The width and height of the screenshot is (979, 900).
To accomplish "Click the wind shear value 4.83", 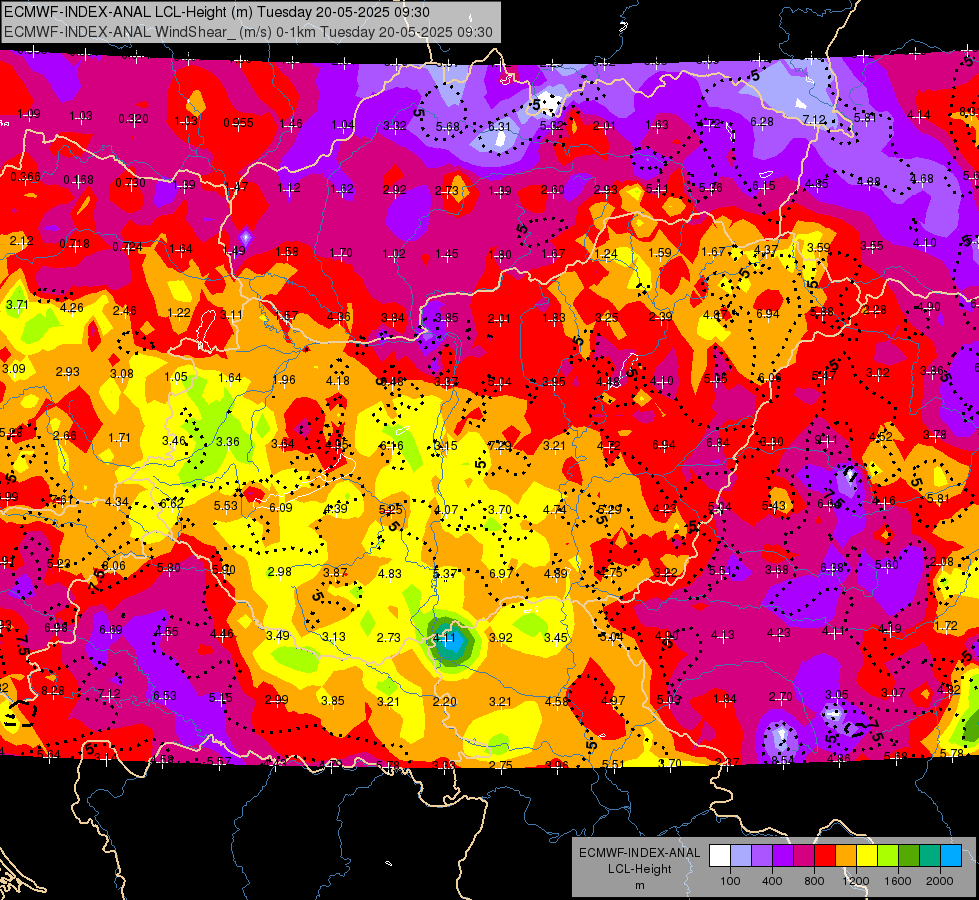I will (390, 573).
